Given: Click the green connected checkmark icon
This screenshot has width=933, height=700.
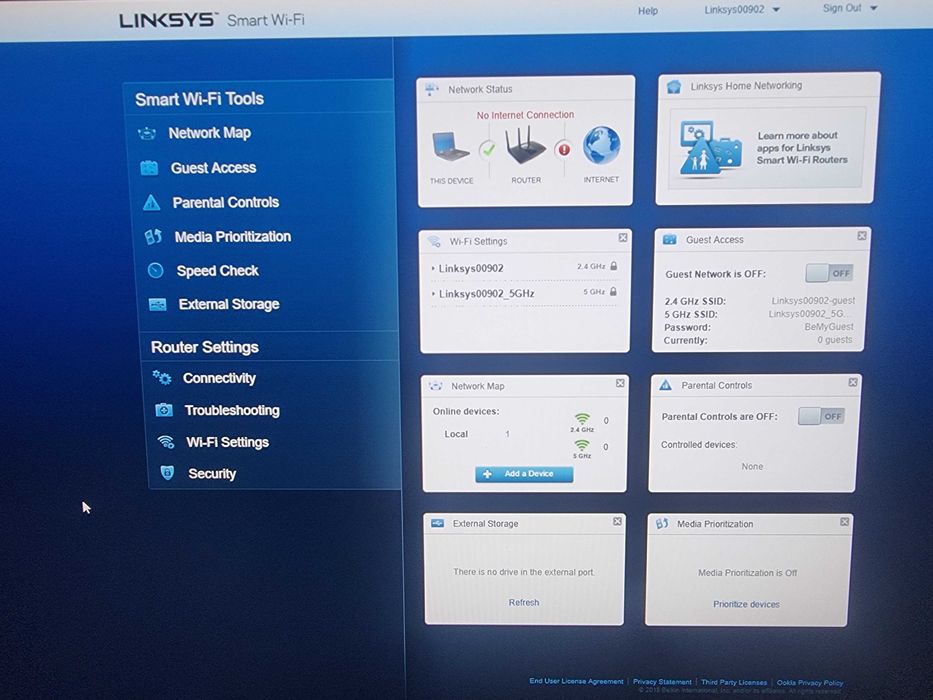Looking at the screenshot, I should pyautogui.click(x=488, y=149).
